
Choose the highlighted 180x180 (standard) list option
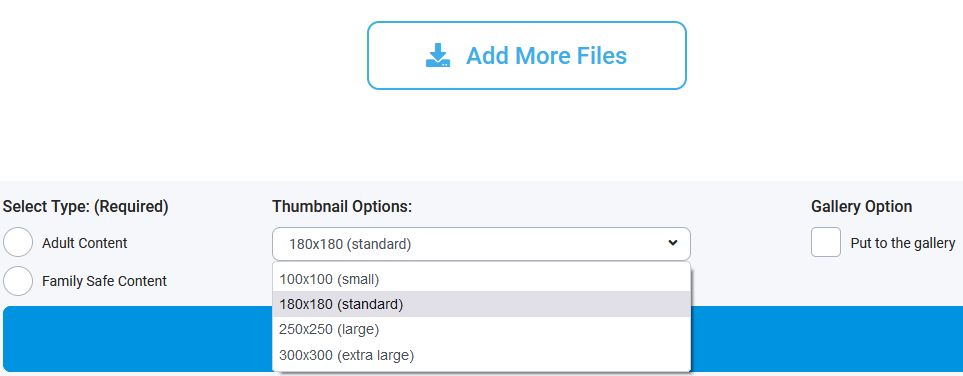point(481,304)
